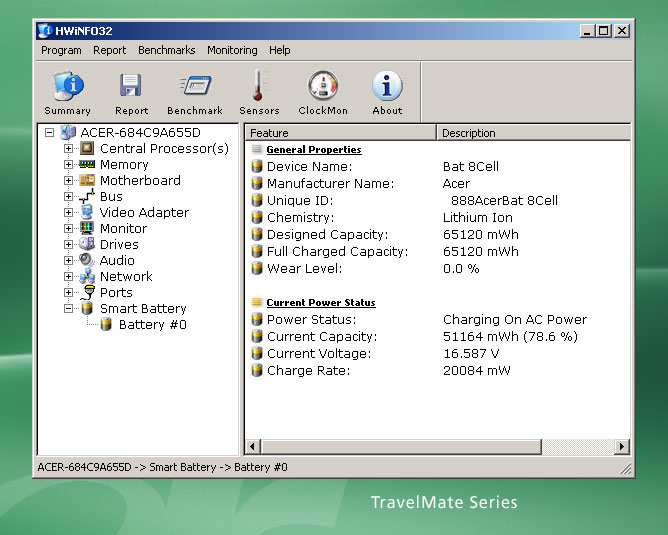Click the 'Charging On AC Power' value
Viewport: 668px width, 535px height.
tap(515, 319)
